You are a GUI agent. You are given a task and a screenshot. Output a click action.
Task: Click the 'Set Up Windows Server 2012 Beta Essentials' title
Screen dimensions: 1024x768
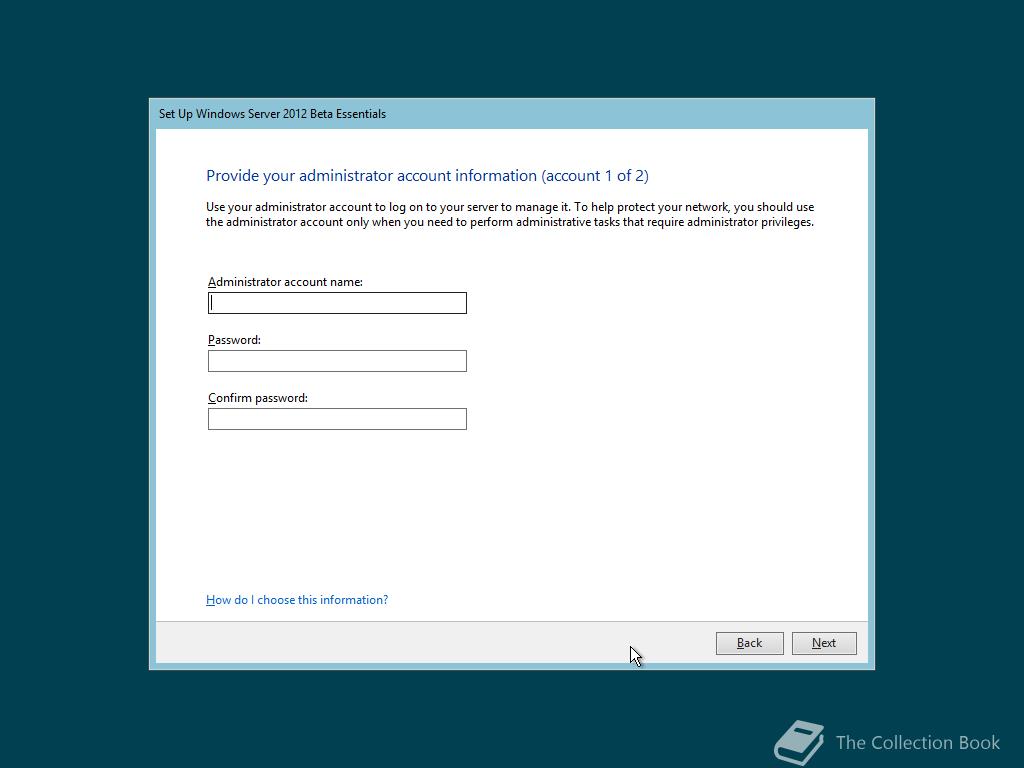pos(272,114)
